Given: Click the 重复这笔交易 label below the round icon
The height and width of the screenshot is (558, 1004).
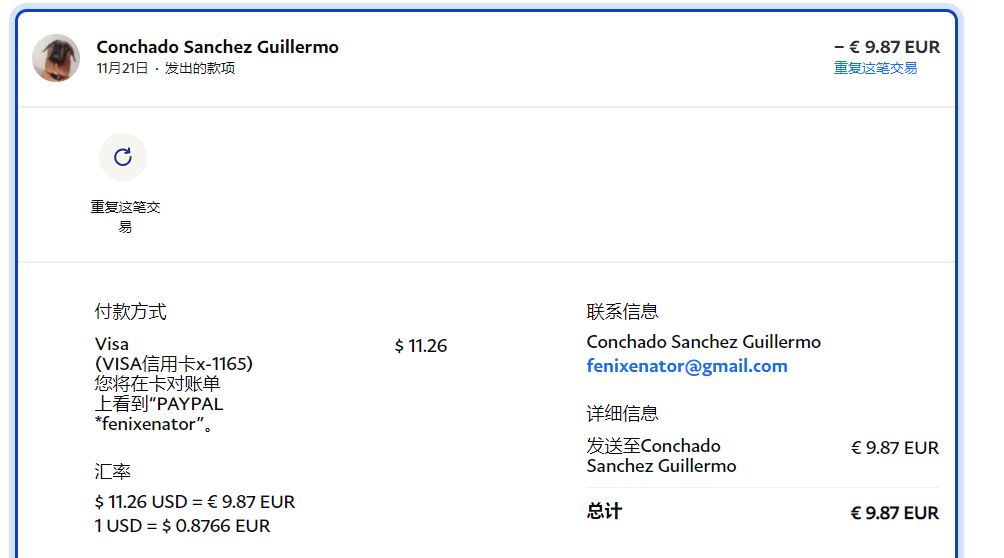Looking at the screenshot, I should tap(125, 216).
